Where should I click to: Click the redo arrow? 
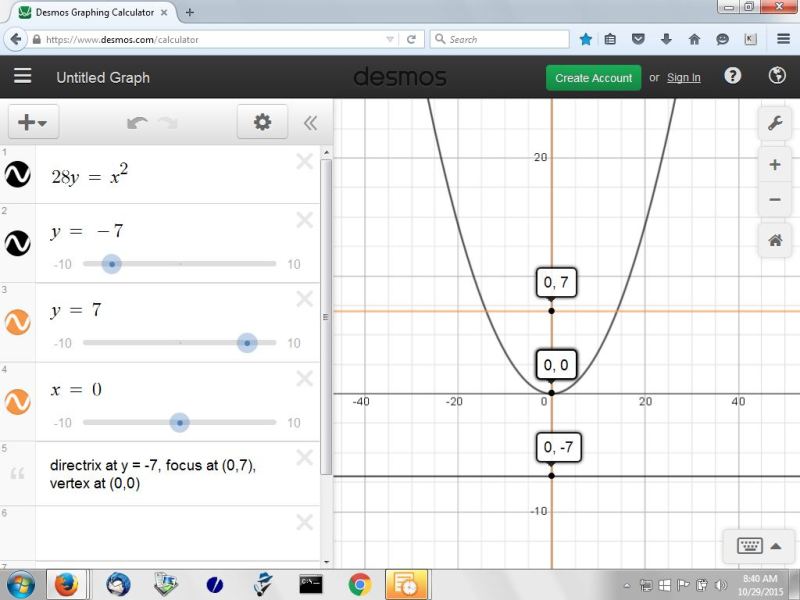pos(168,123)
